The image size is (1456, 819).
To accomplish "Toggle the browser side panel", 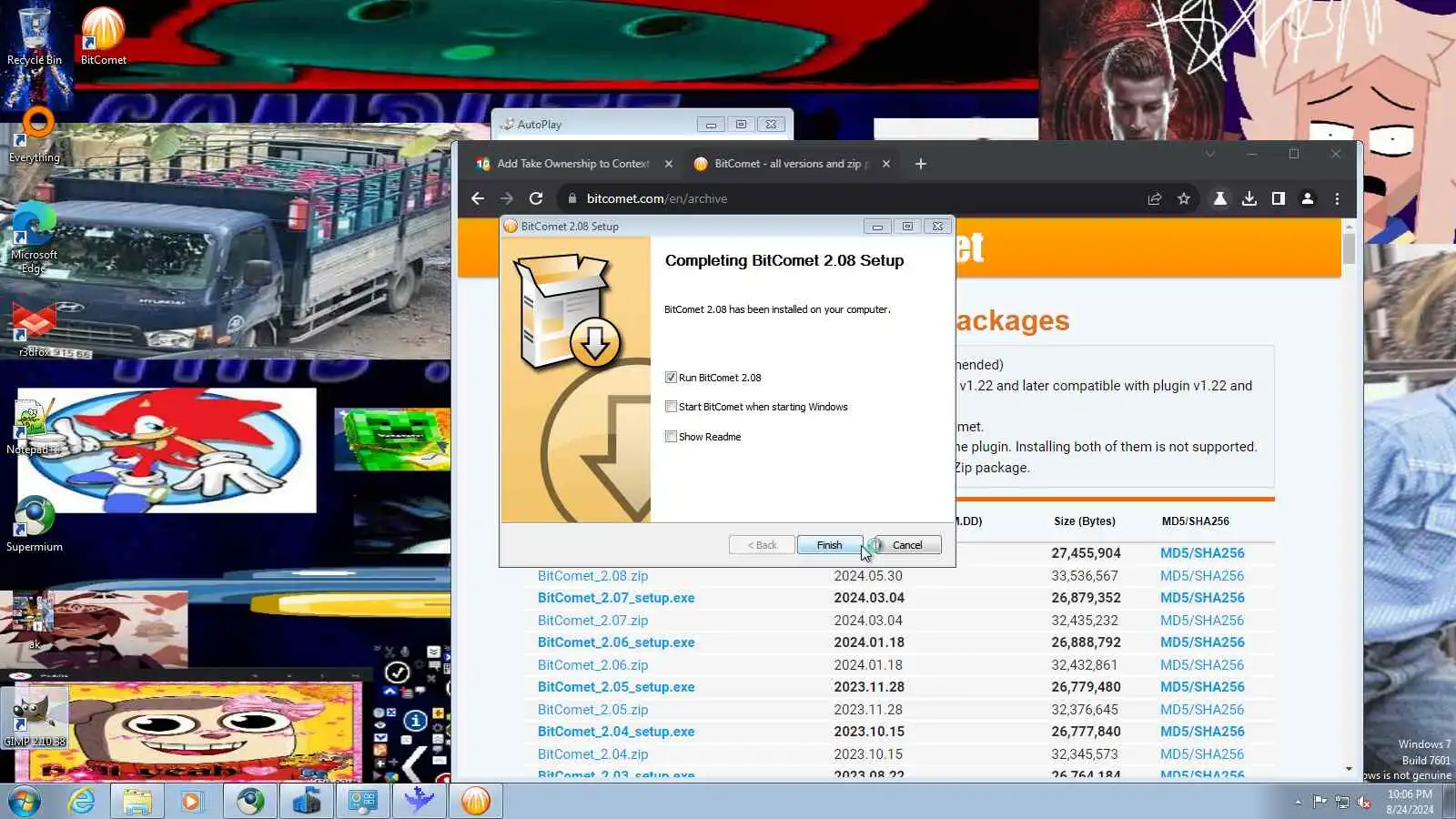I will pos(1279,198).
